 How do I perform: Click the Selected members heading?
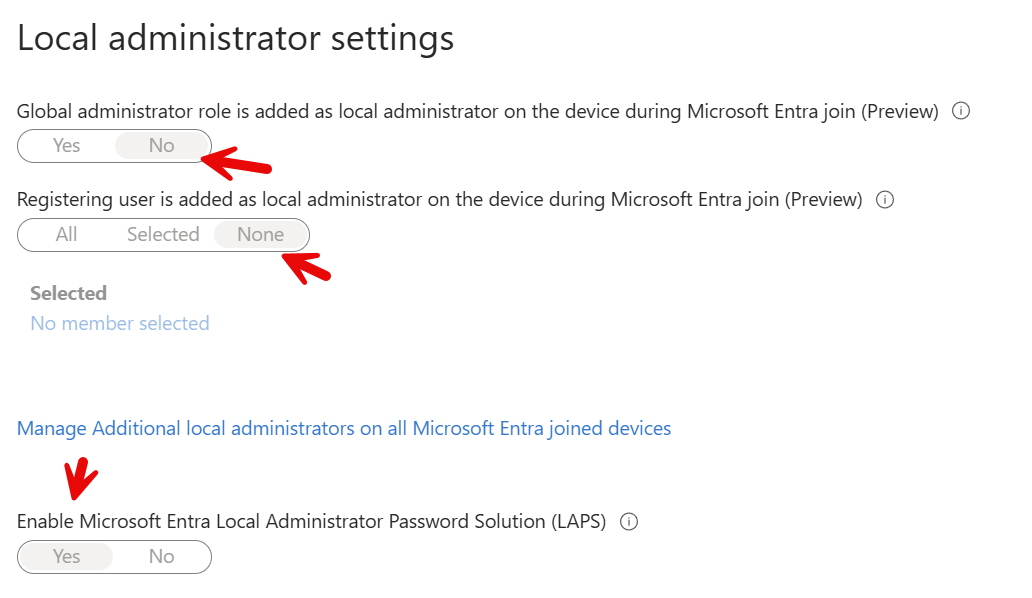(68, 293)
